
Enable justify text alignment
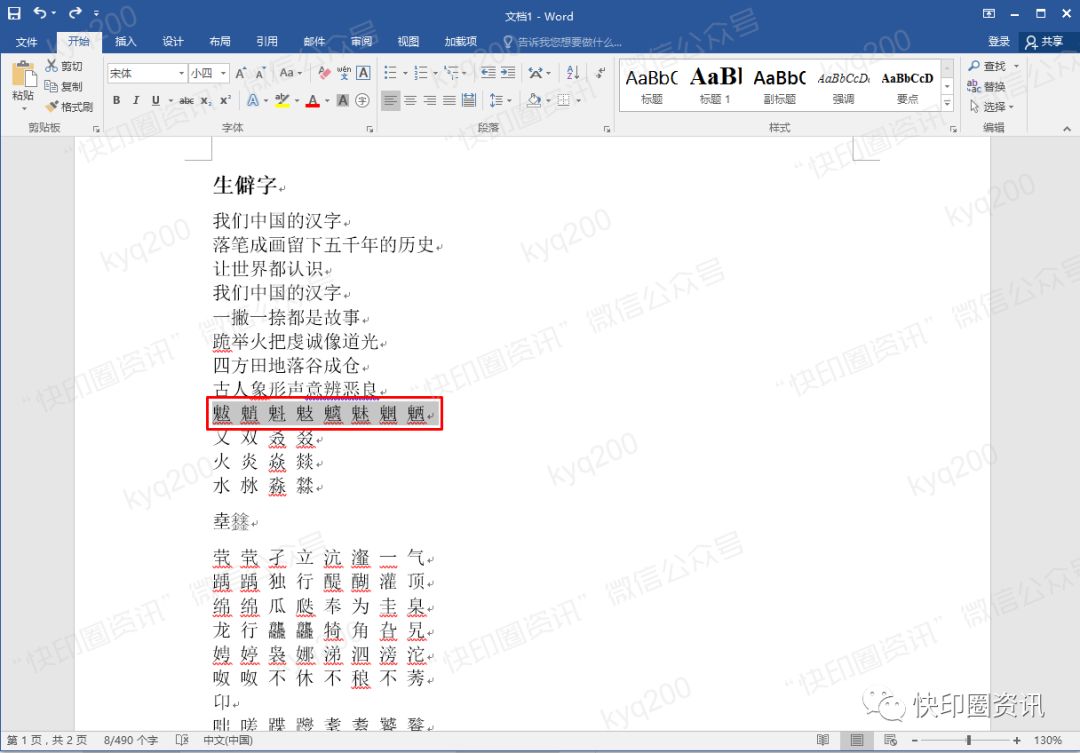[449, 101]
